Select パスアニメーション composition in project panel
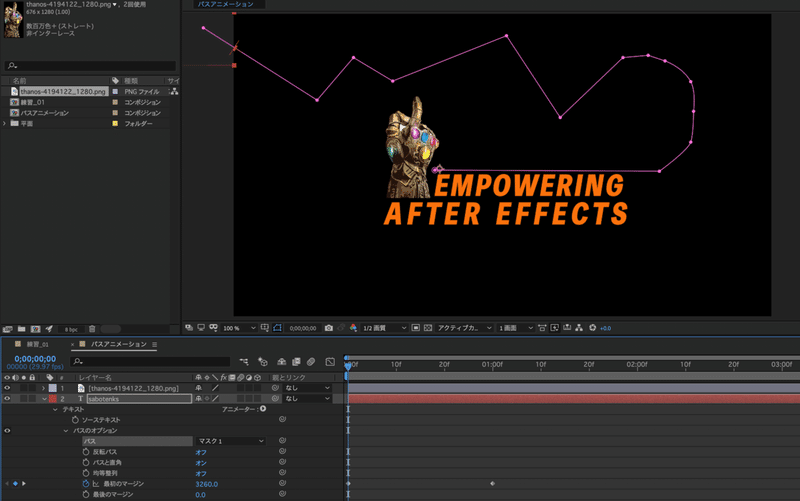The width and height of the screenshot is (800, 501). 44,113
